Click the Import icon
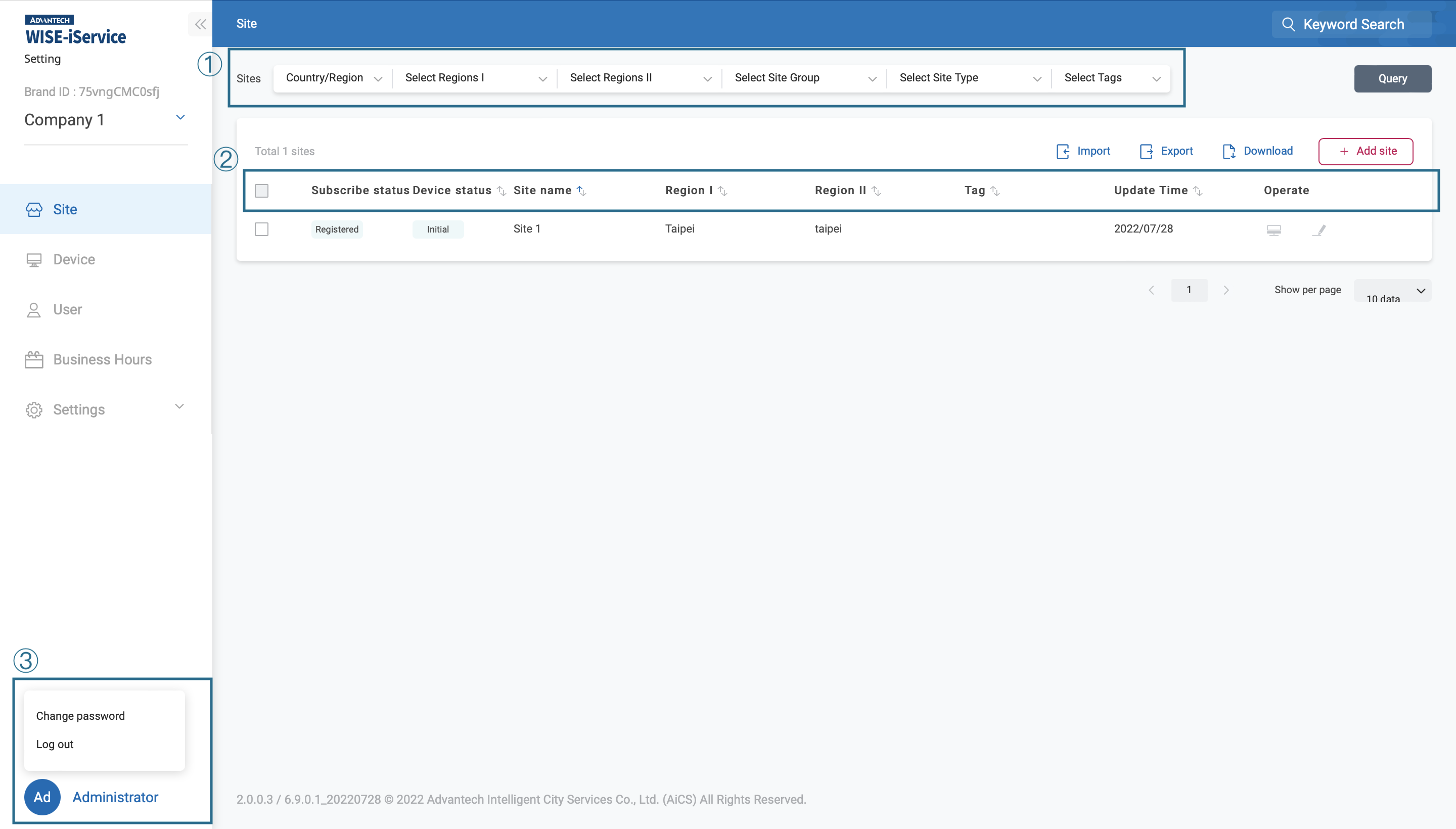1456x829 pixels. (x=1063, y=152)
